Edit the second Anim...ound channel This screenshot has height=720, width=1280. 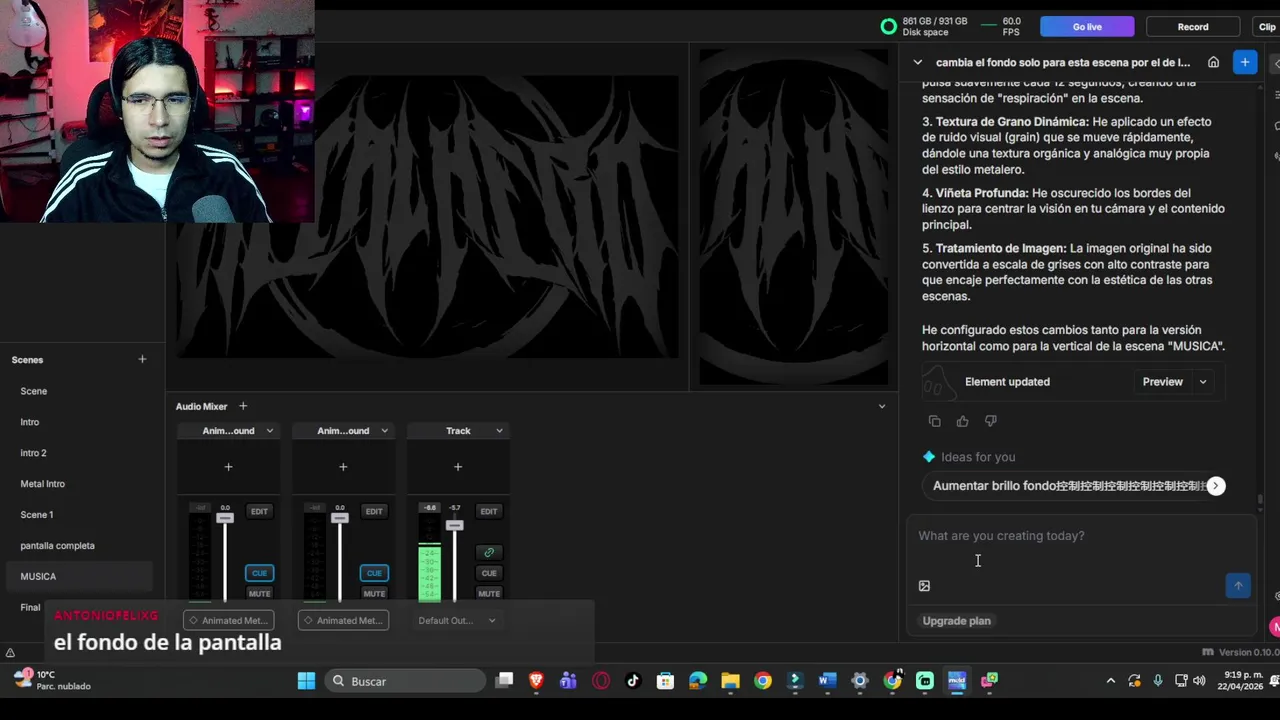click(x=374, y=511)
